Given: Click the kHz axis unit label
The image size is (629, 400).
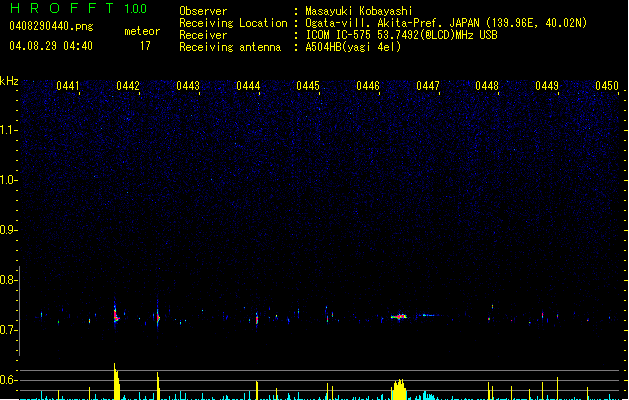Looking at the screenshot, I should (x=9, y=81).
